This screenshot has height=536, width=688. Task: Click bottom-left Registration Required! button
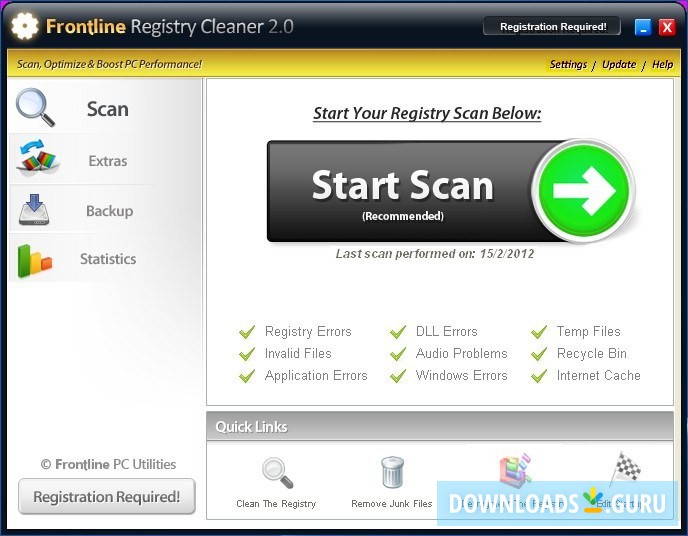point(107,497)
